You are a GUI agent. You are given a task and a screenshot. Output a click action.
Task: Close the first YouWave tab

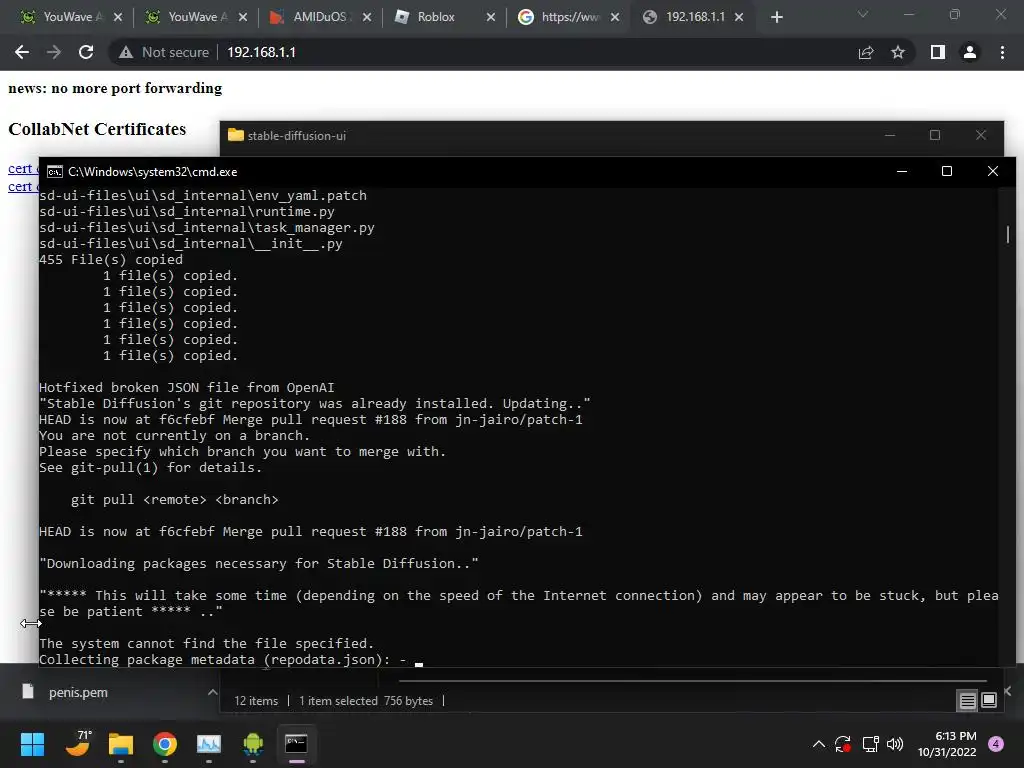(118, 17)
